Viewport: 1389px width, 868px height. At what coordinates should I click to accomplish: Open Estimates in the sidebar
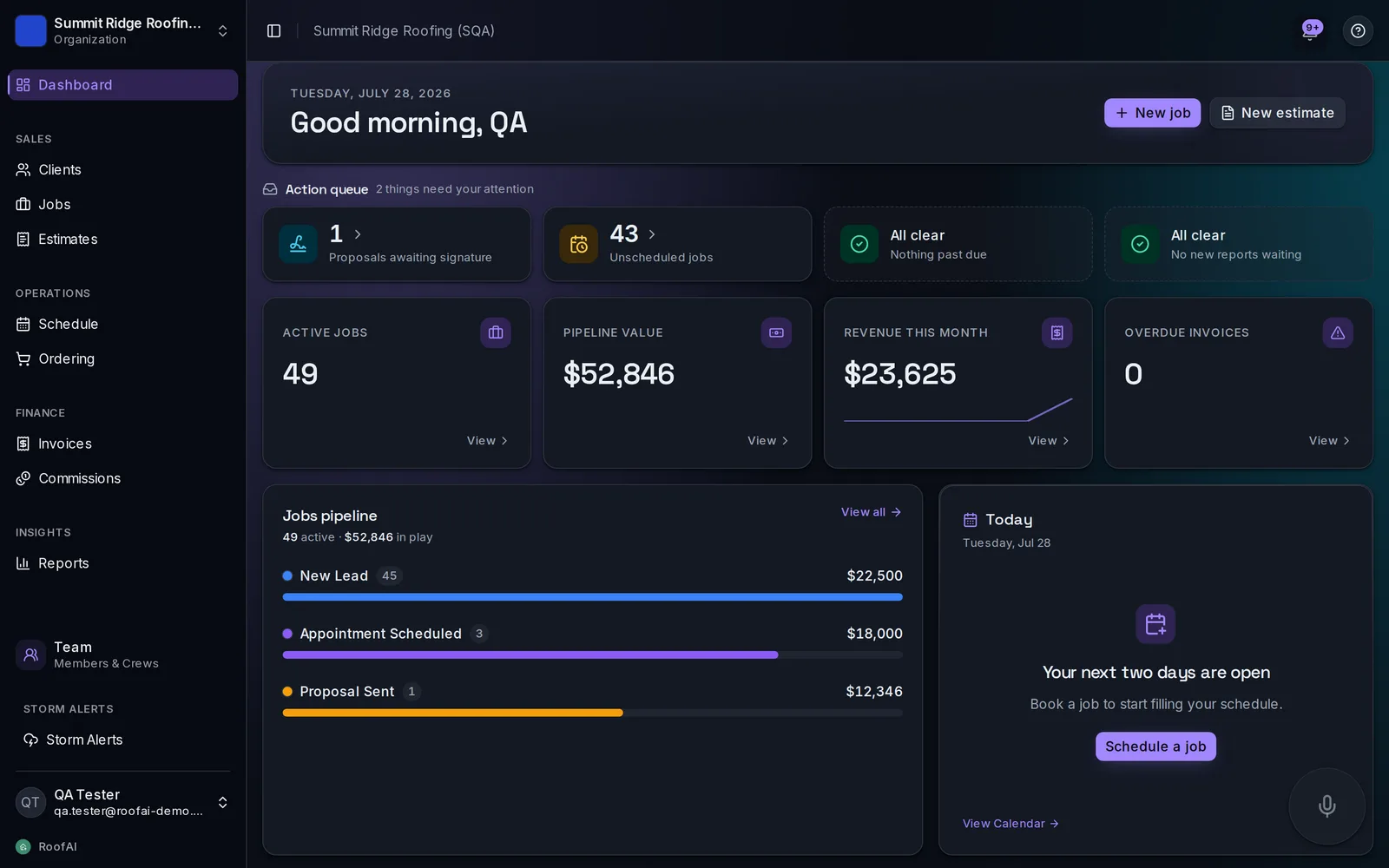tap(122, 240)
